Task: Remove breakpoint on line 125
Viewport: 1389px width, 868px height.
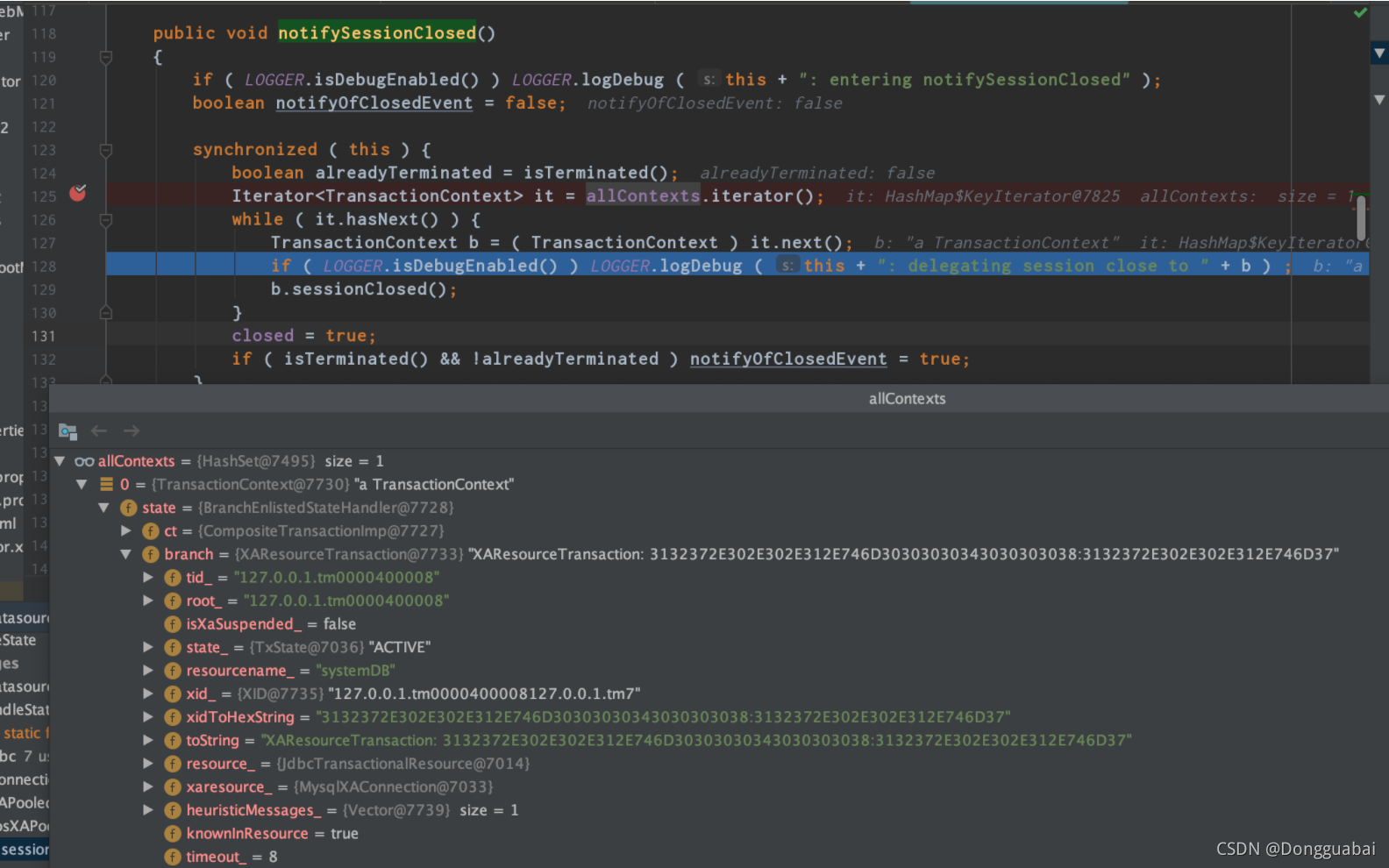Action: [78, 193]
